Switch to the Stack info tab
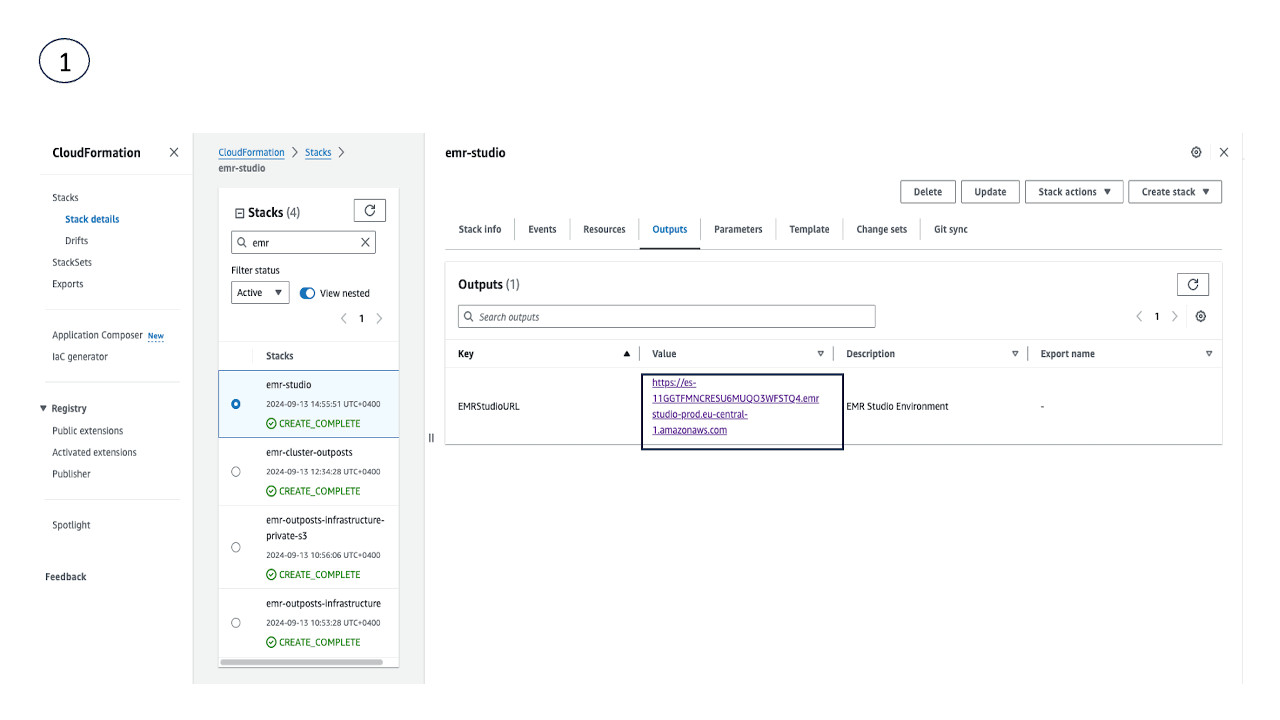This screenshot has width=1280, height=720. [480, 229]
